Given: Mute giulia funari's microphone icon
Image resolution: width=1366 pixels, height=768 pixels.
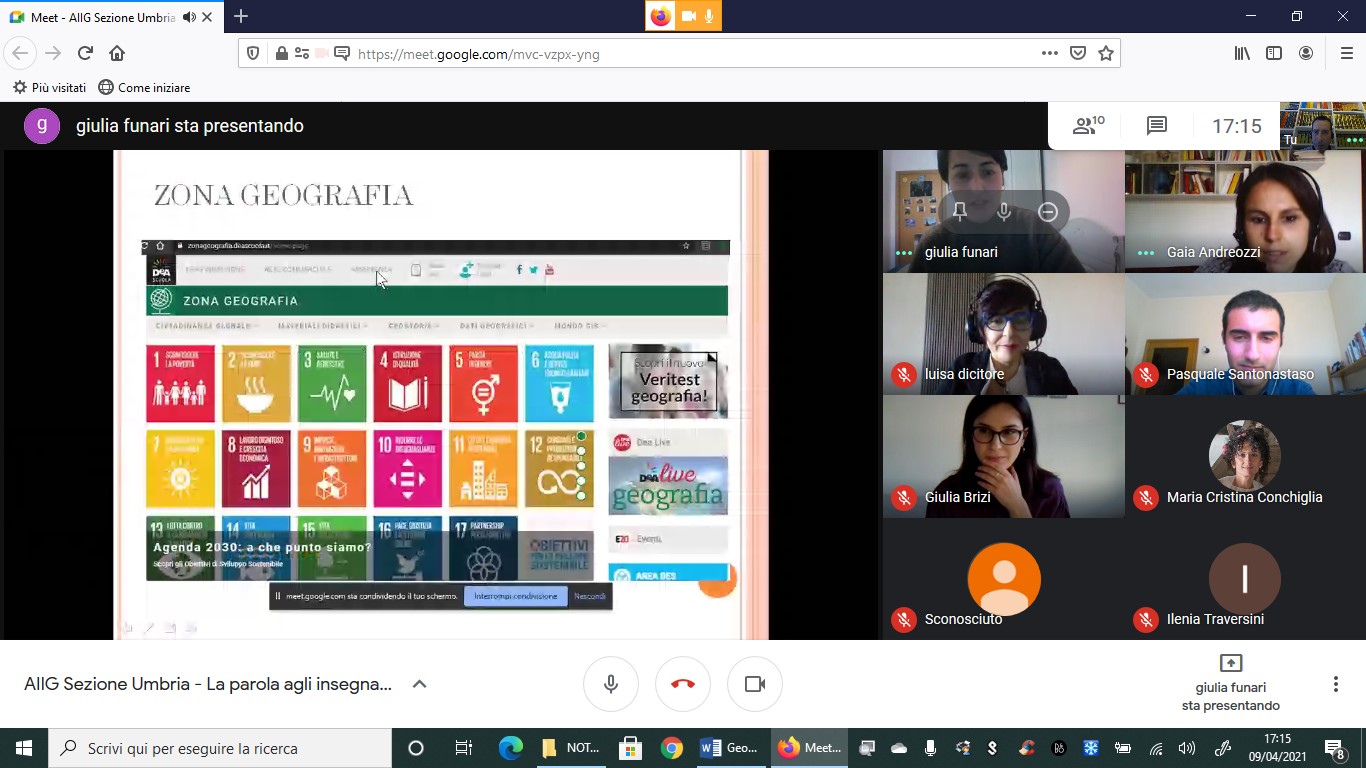Looking at the screenshot, I should 1004,211.
